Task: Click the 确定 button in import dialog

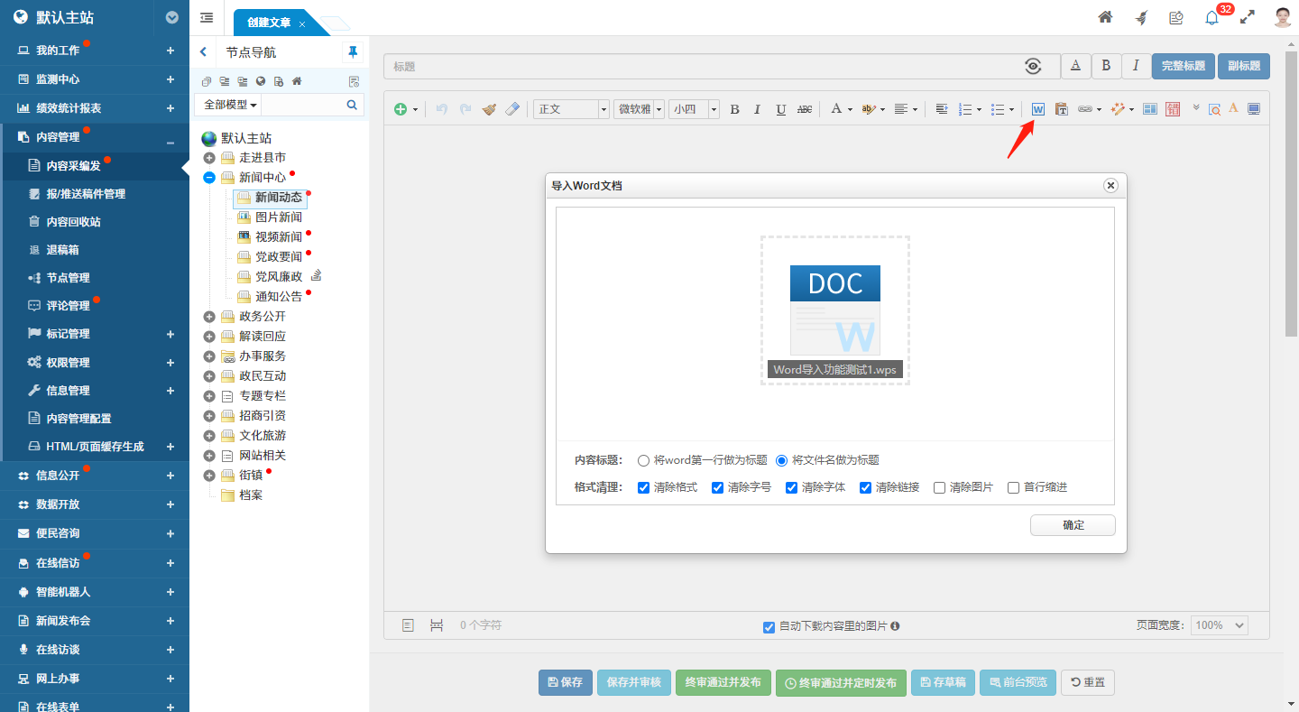Action: click(x=1072, y=525)
